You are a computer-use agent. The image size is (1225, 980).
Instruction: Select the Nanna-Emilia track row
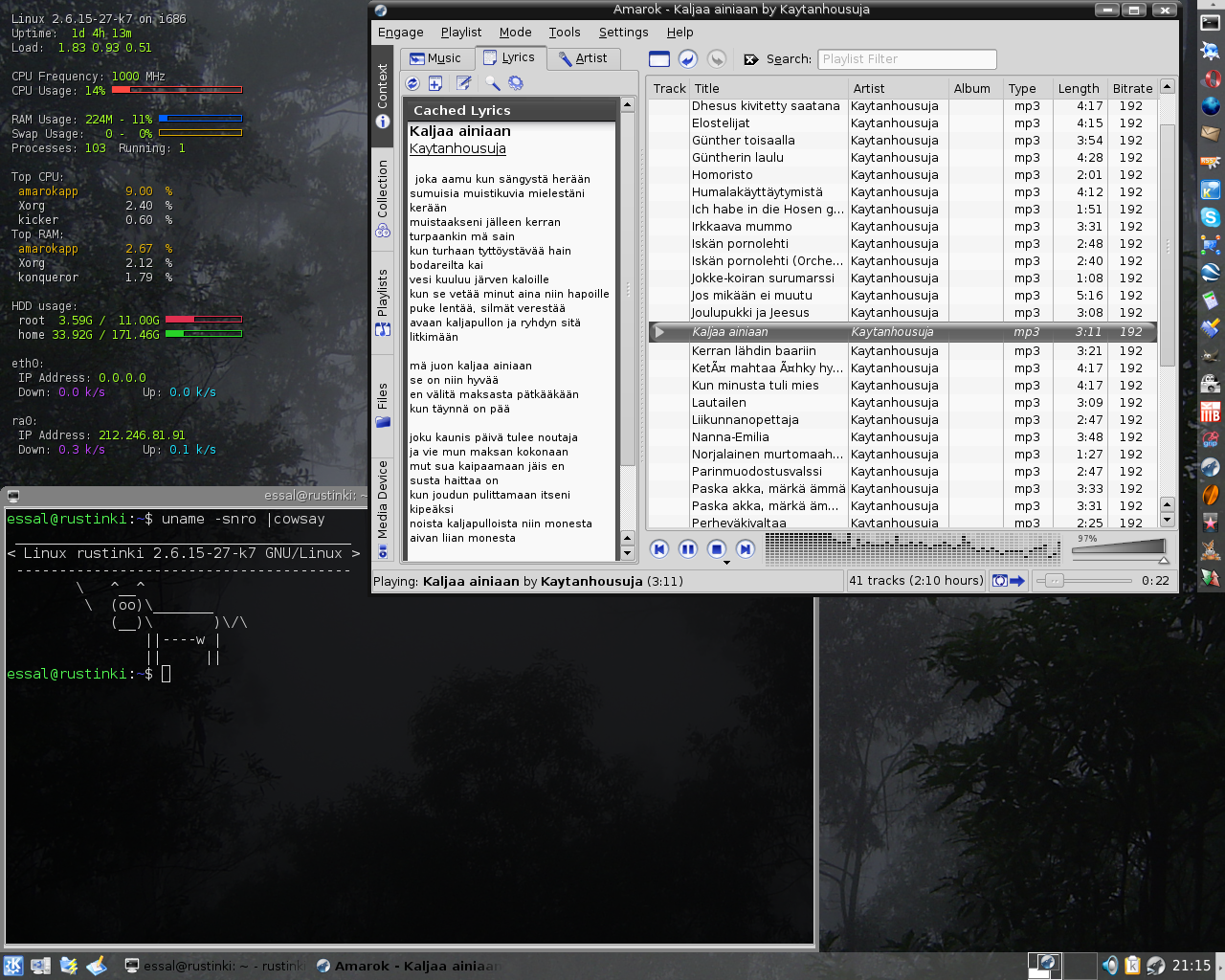[x=902, y=437]
